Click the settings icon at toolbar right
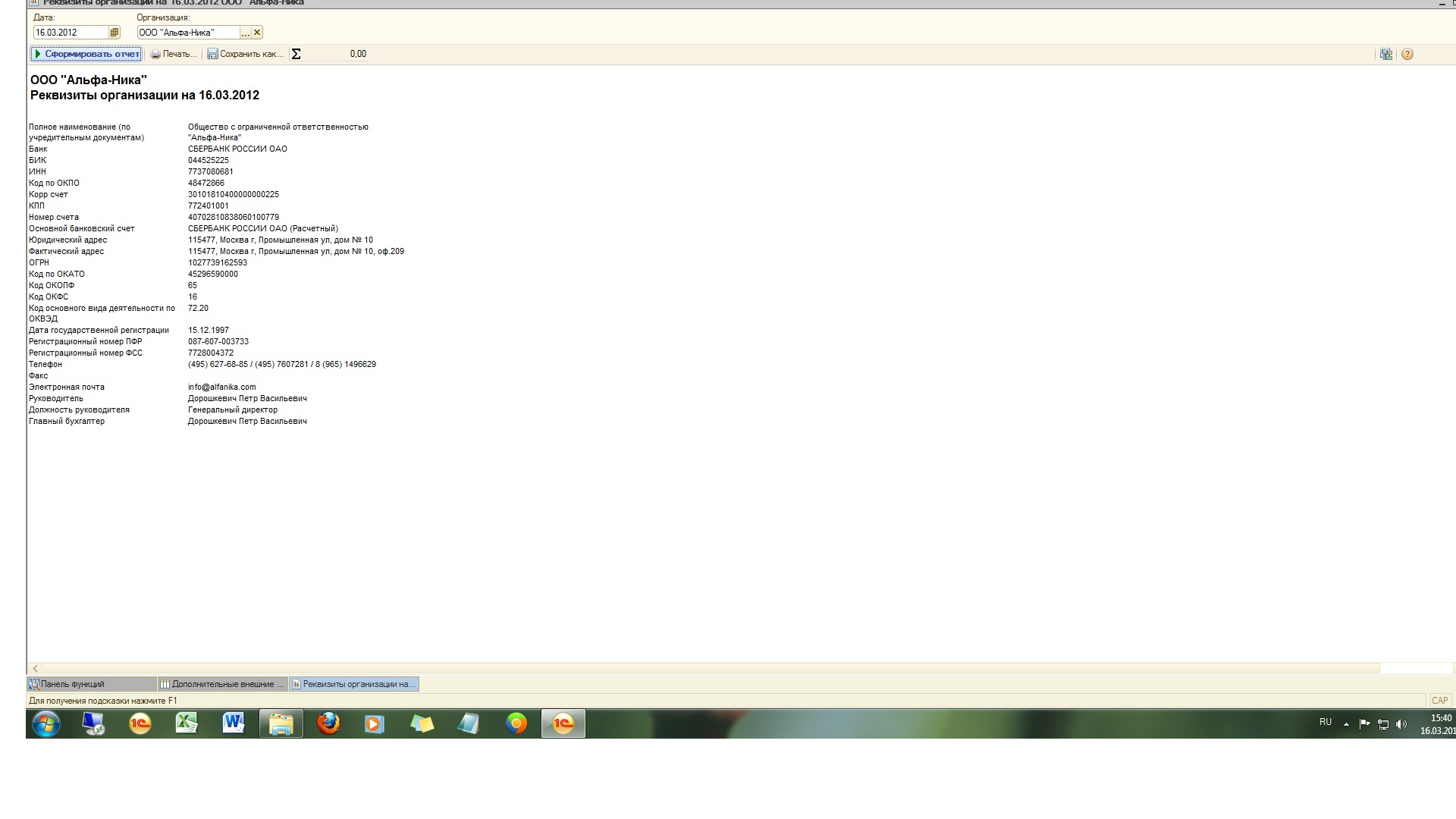 click(x=1386, y=54)
